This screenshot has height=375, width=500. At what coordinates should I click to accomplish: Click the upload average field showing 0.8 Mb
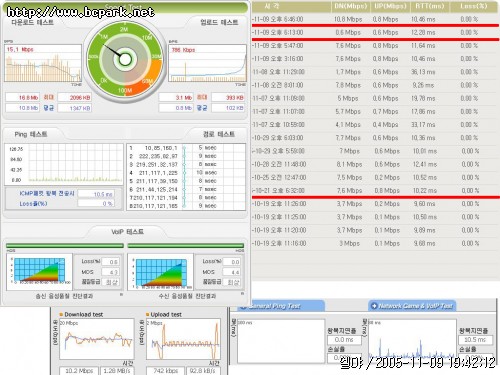pos(176,108)
